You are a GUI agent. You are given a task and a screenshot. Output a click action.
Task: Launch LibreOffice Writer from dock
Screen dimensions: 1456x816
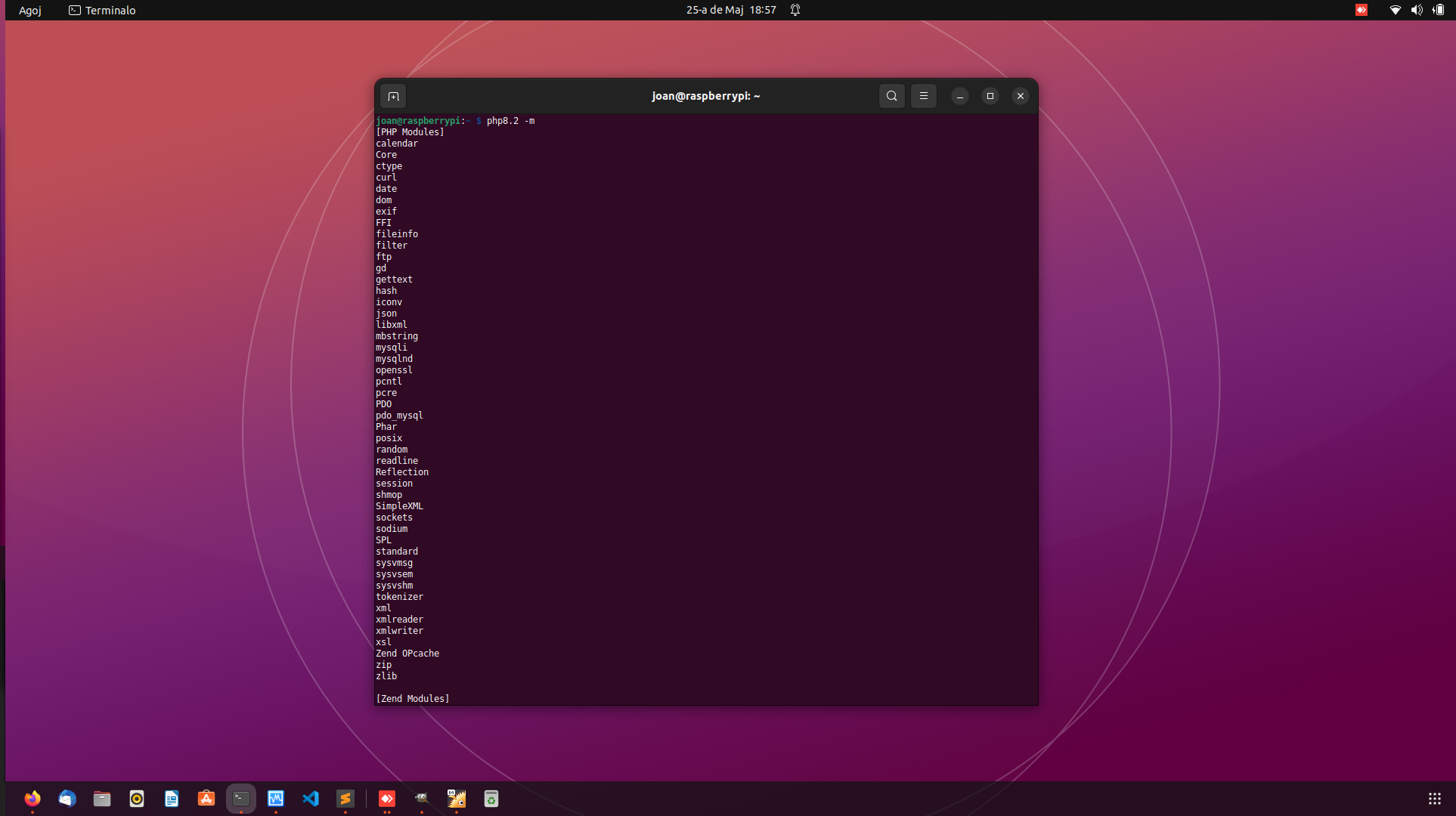tap(172, 799)
